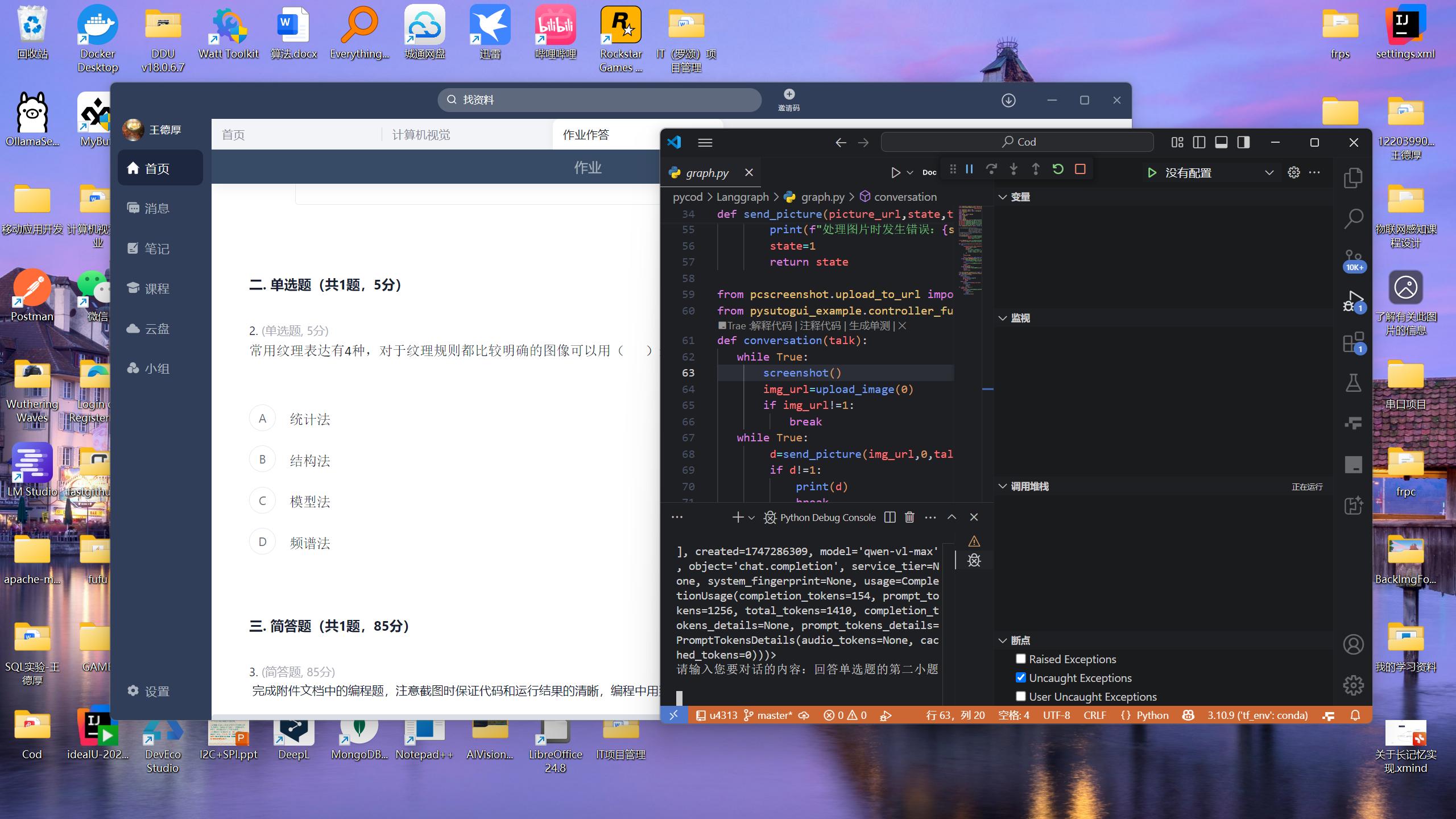This screenshot has width=1456, height=819.
Task: Select answer B 结构法
Action: tap(262, 460)
